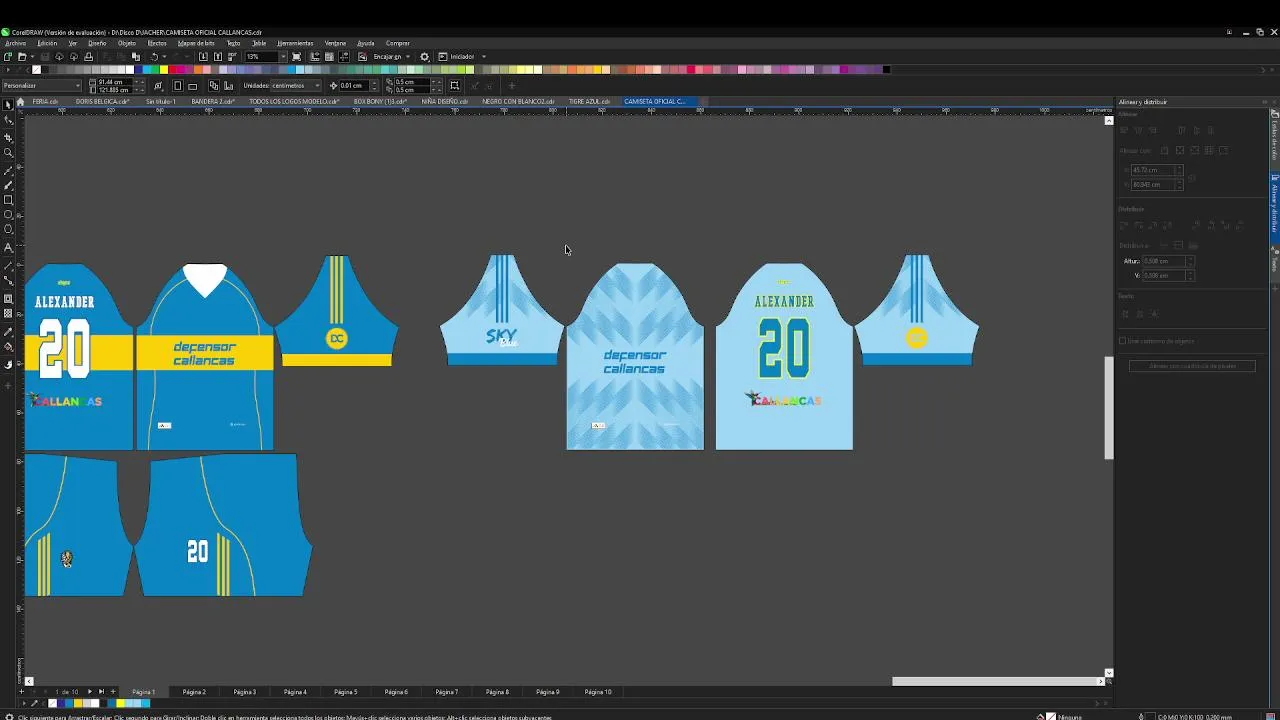The image size is (1280, 720).
Task: Click 'Alinear con cuadrícula de píxeles' button
Action: [x=1192, y=366]
